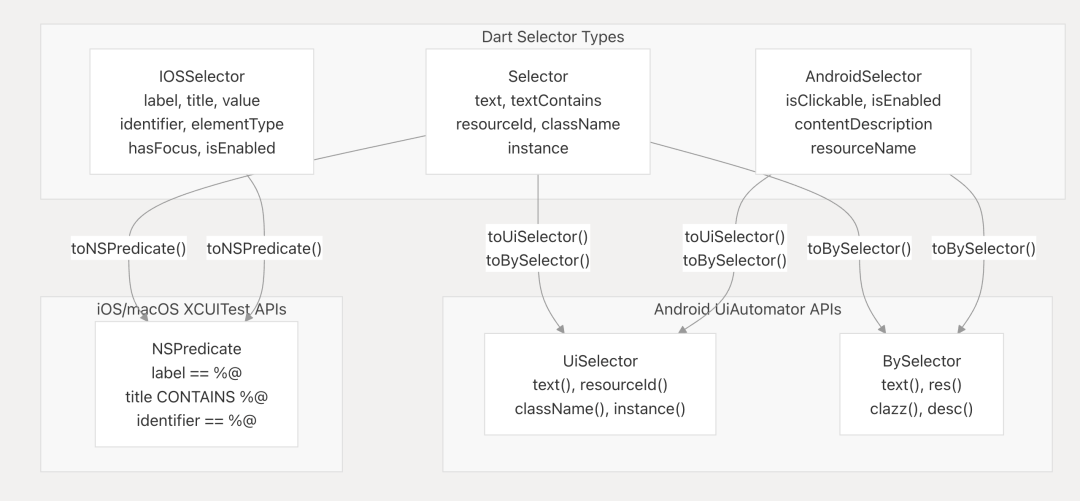Click the toUiSelector() label under AndroidSelector
1080x501 pixels.
[735, 237]
